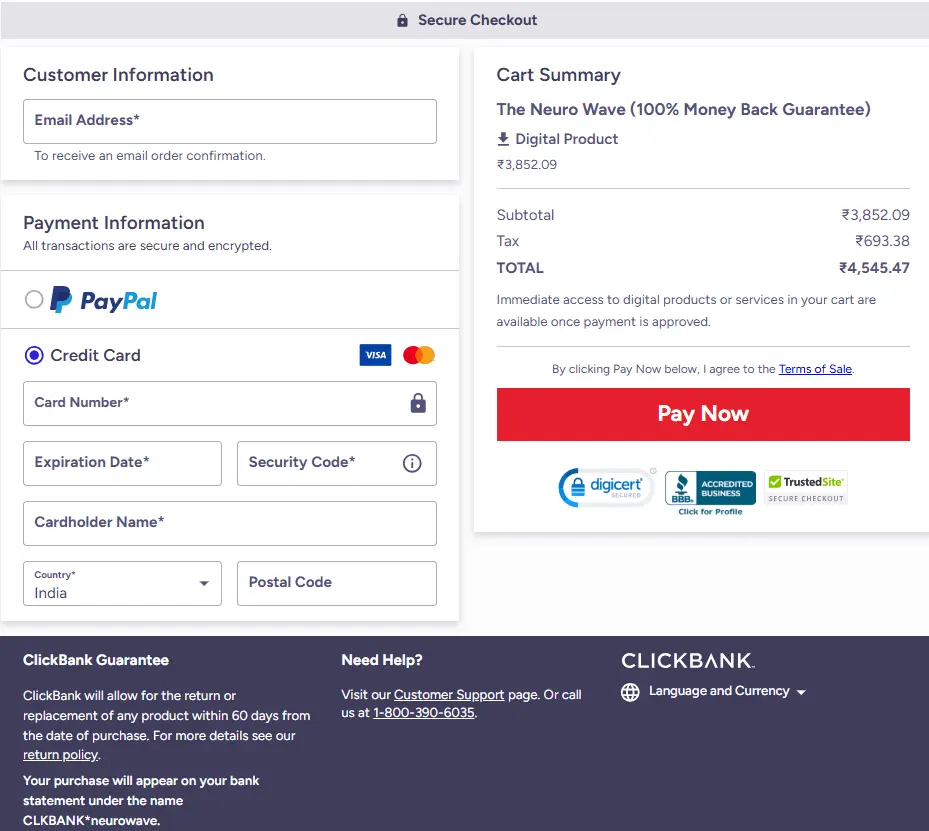Click the Pay Now button
The height and width of the screenshot is (831, 929).
pyautogui.click(x=702, y=414)
